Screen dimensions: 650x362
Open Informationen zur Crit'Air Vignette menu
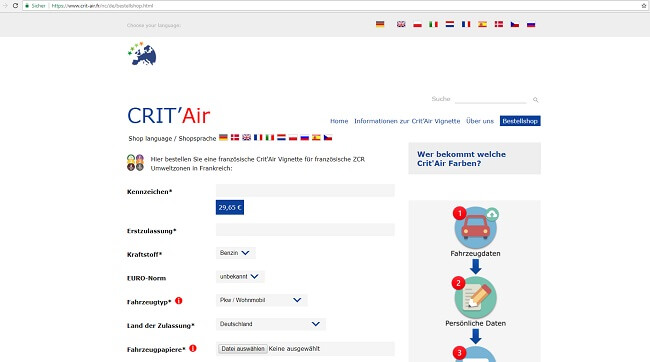[x=407, y=121]
